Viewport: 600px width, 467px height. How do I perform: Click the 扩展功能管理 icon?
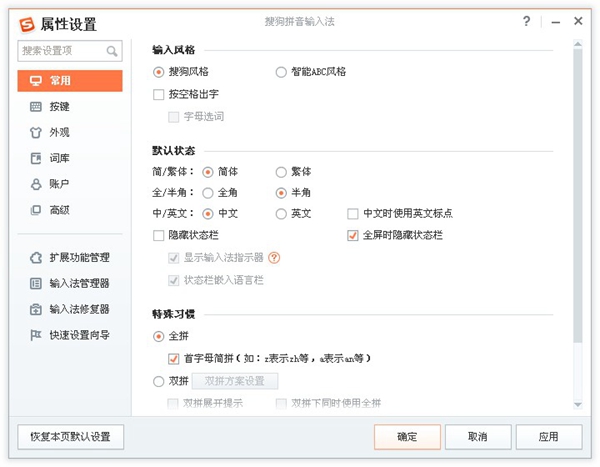[x=36, y=258]
